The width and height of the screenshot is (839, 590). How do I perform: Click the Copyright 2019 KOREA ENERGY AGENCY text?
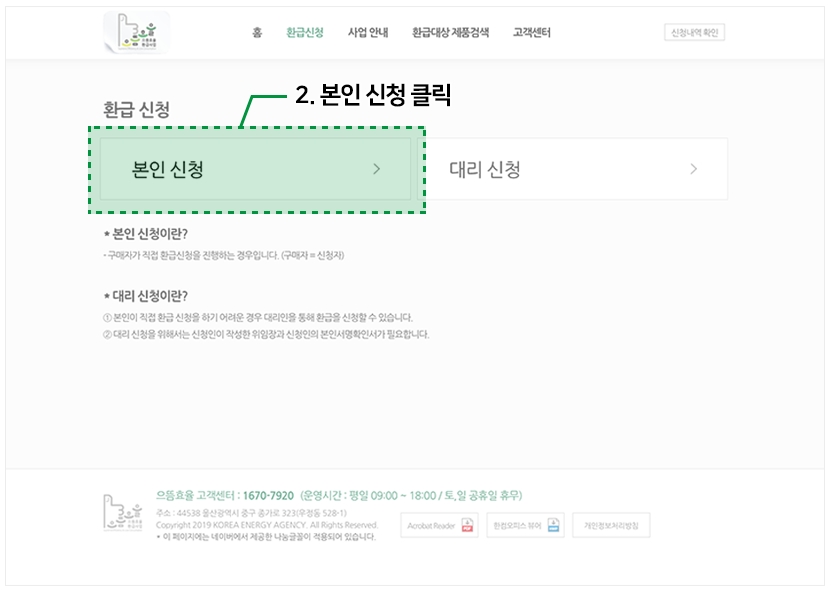click(x=267, y=525)
